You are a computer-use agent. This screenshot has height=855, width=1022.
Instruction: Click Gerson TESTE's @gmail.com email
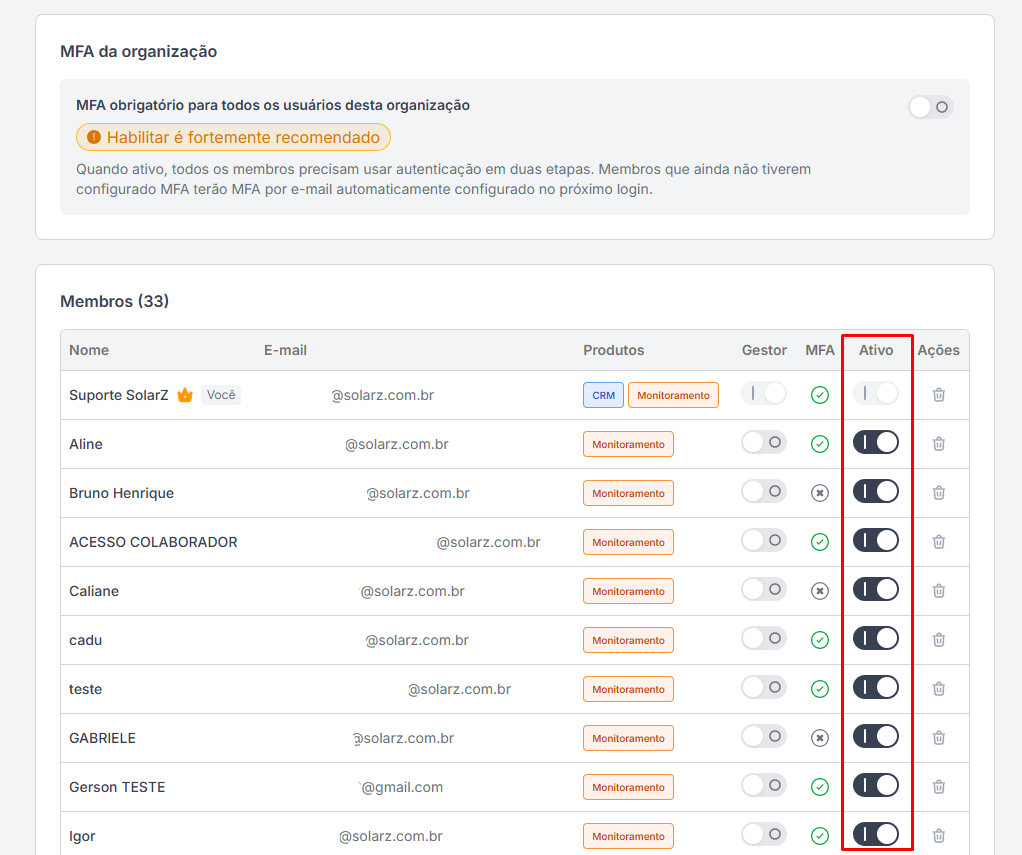(402, 787)
